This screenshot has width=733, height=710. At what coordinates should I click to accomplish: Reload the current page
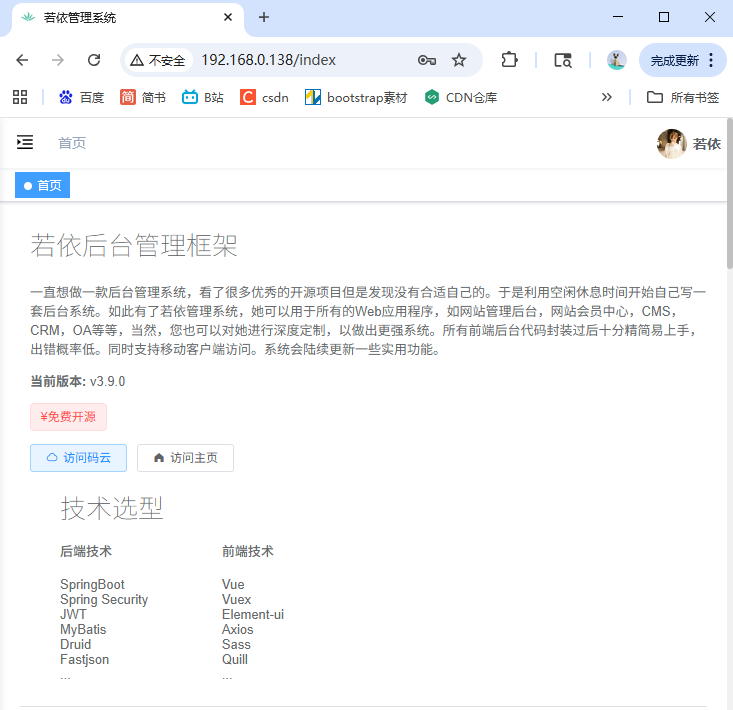(x=94, y=60)
